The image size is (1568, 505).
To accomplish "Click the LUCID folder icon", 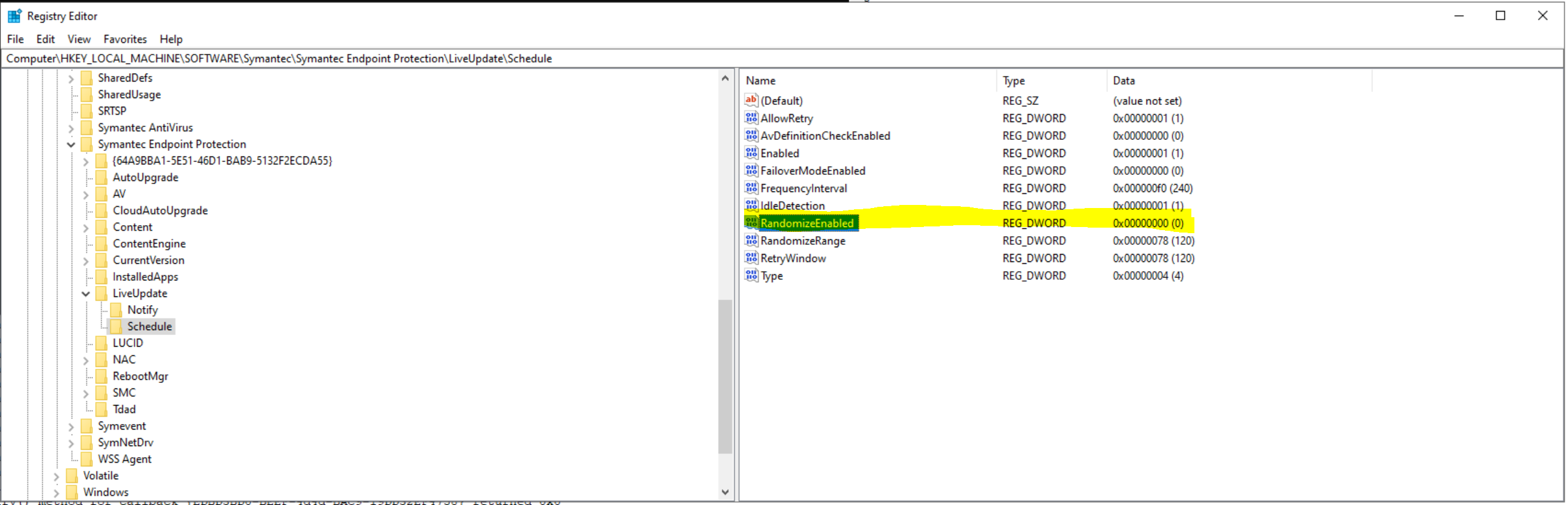I will [102, 343].
